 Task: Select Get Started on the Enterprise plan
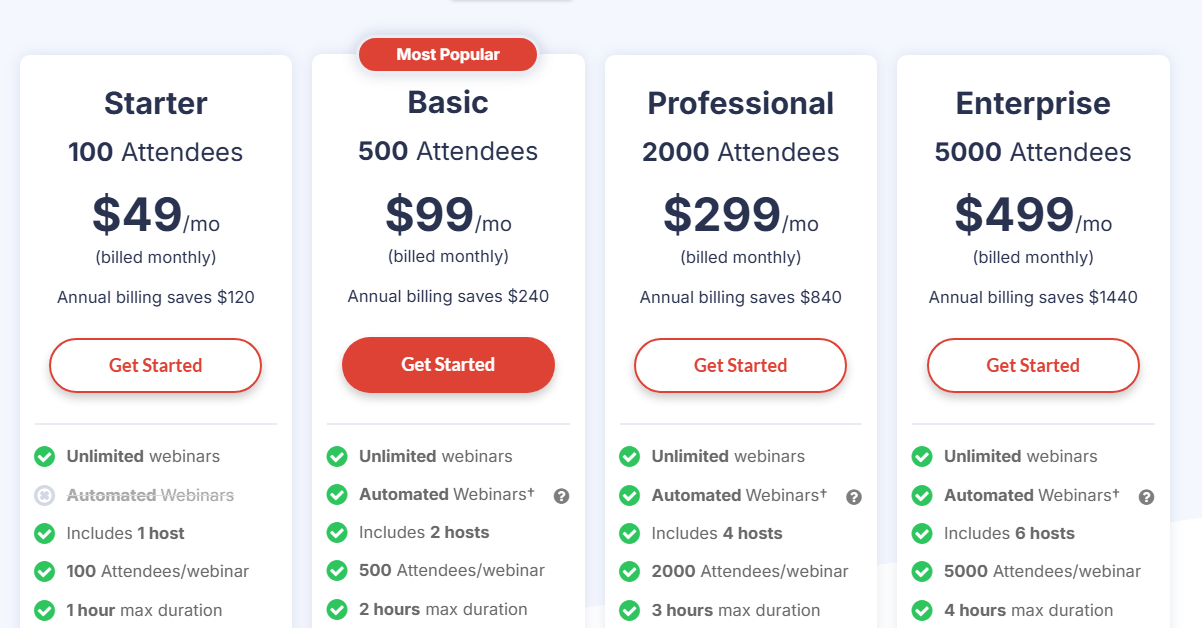(x=1033, y=366)
